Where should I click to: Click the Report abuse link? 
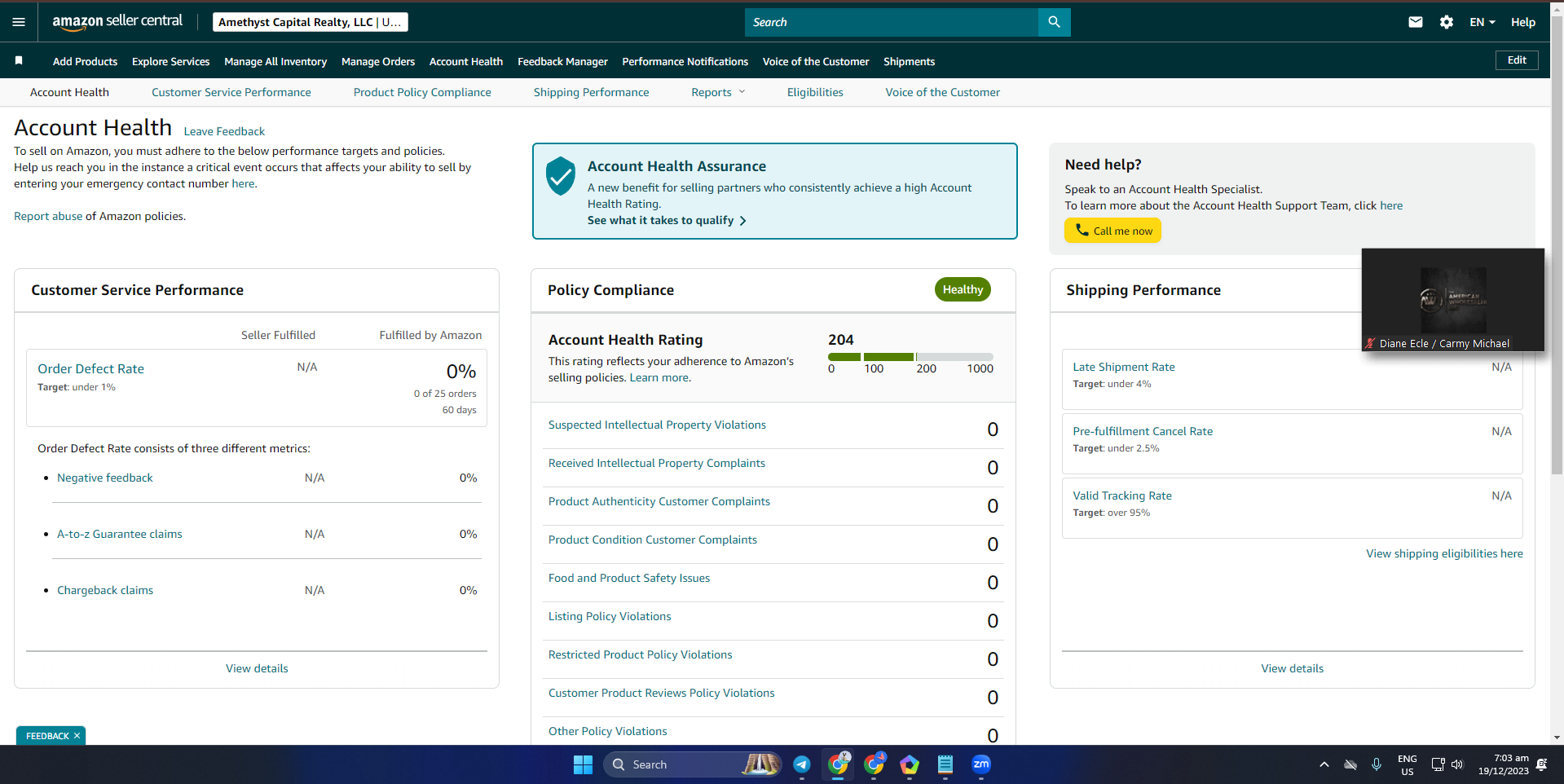48,216
